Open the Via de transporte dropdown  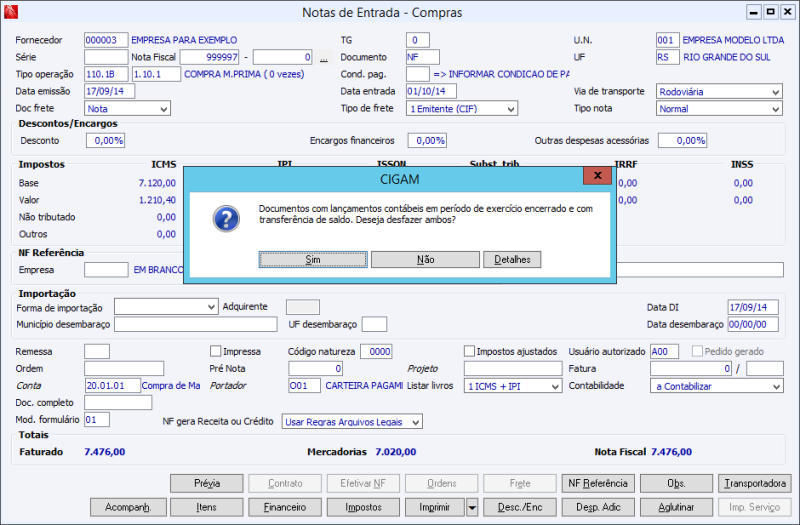719,92
